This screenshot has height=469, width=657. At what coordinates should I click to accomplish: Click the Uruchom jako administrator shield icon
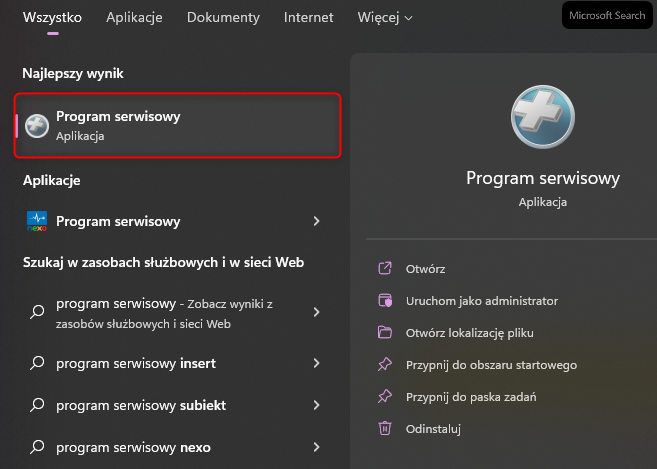(384, 301)
